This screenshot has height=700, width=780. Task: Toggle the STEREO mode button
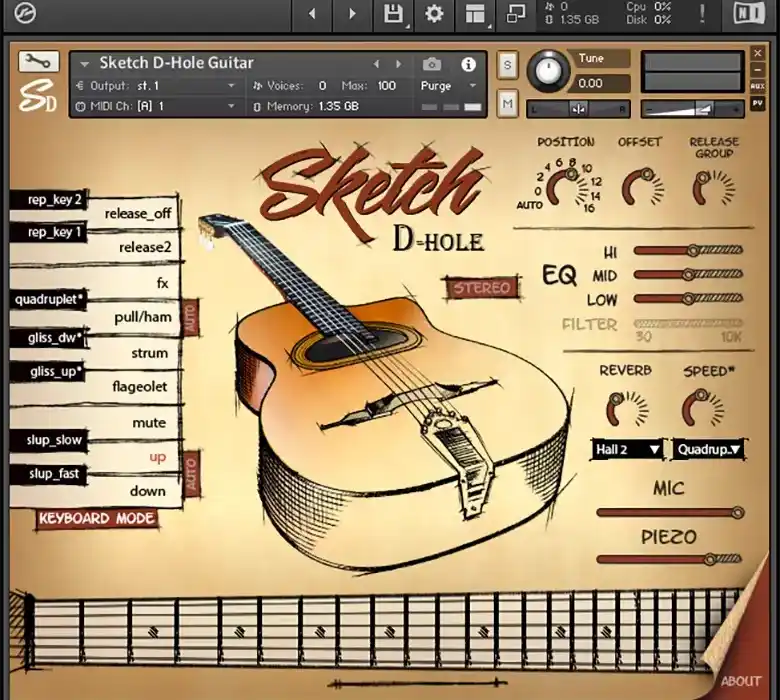[x=481, y=288]
